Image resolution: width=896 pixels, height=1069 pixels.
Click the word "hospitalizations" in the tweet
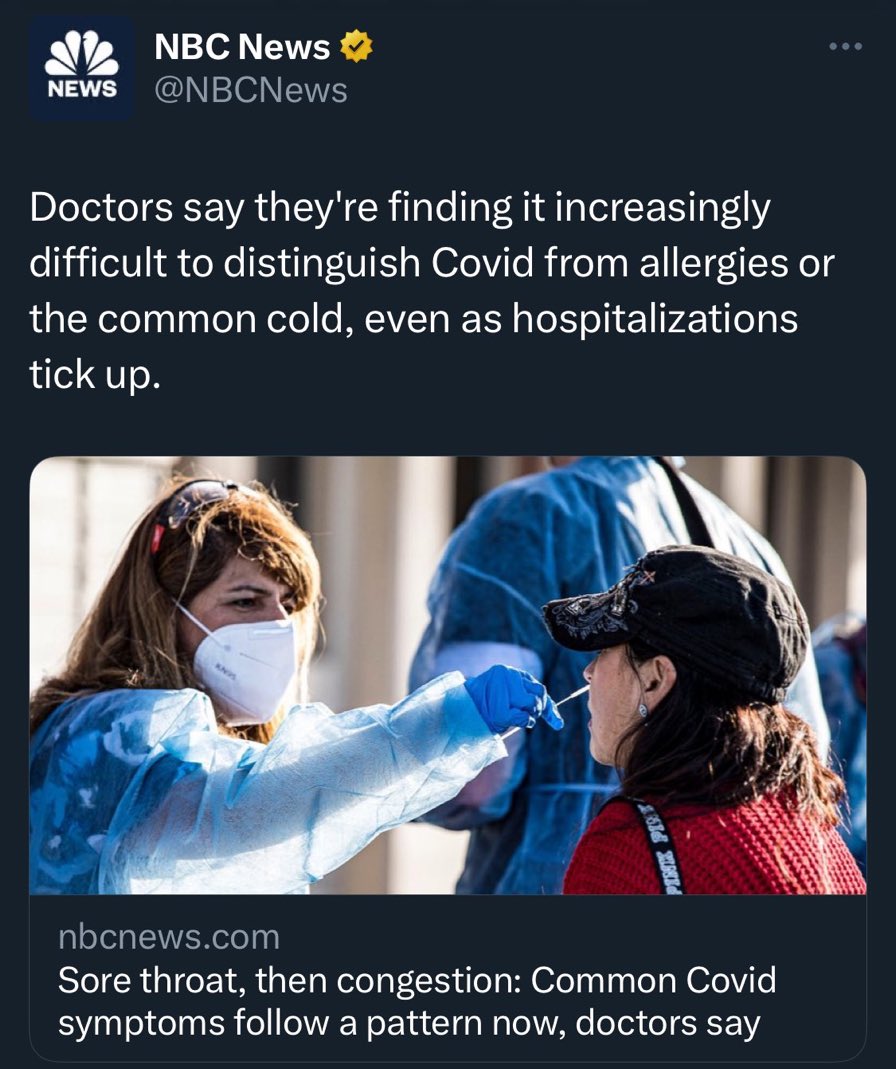point(655,318)
